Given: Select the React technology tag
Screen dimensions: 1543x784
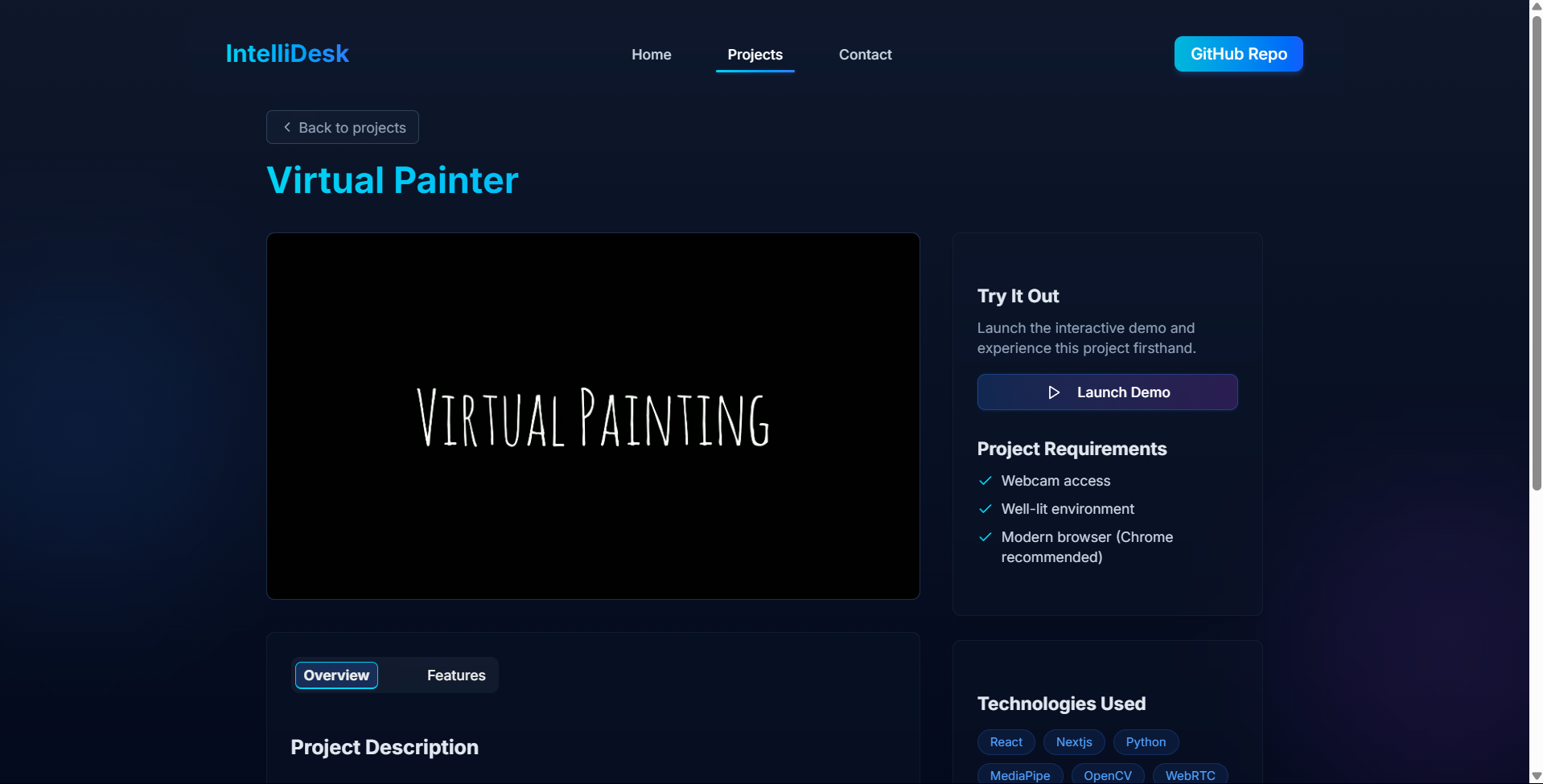Looking at the screenshot, I should [x=1006, y=742].
